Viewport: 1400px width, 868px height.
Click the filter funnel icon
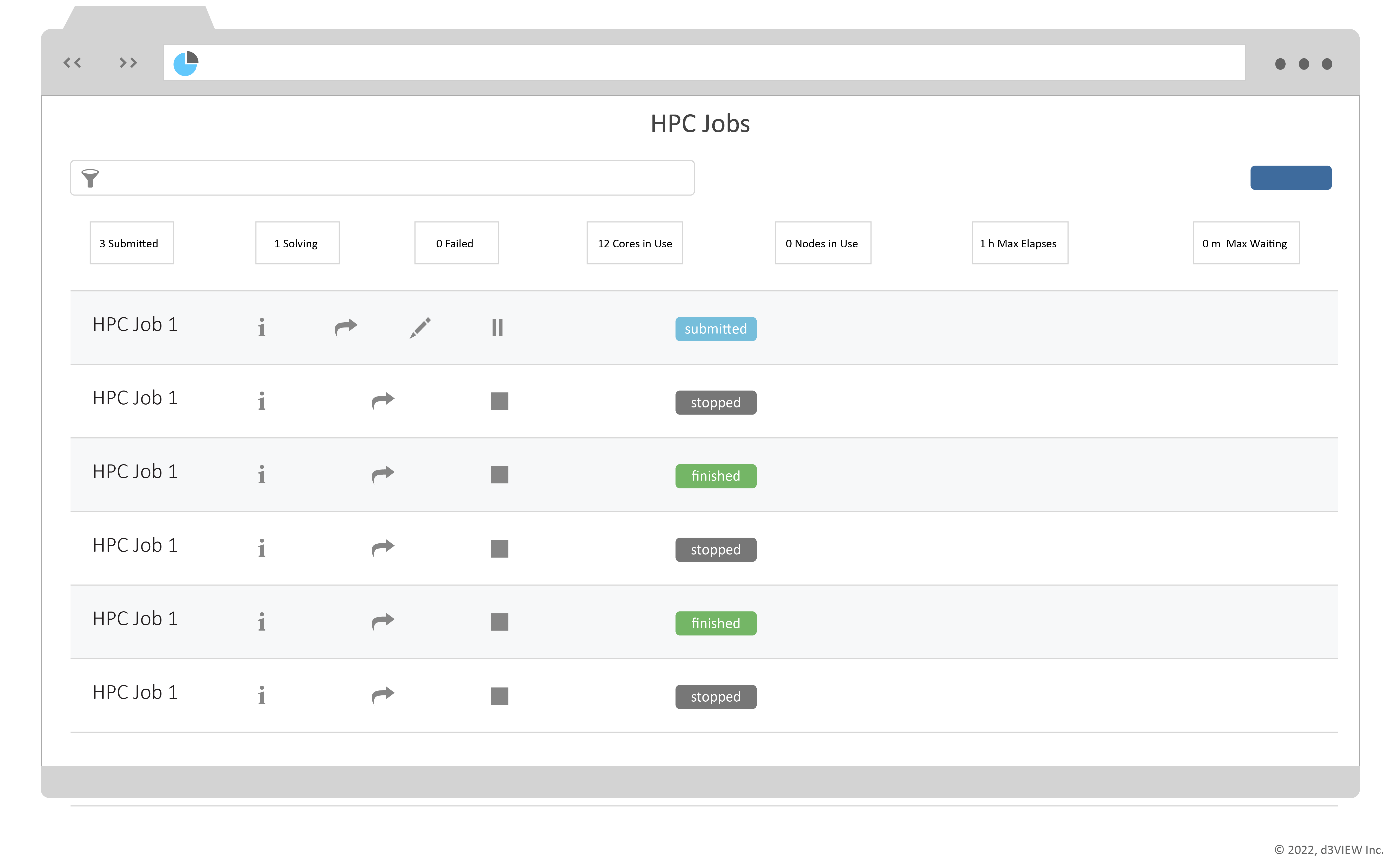click(90, 178)
